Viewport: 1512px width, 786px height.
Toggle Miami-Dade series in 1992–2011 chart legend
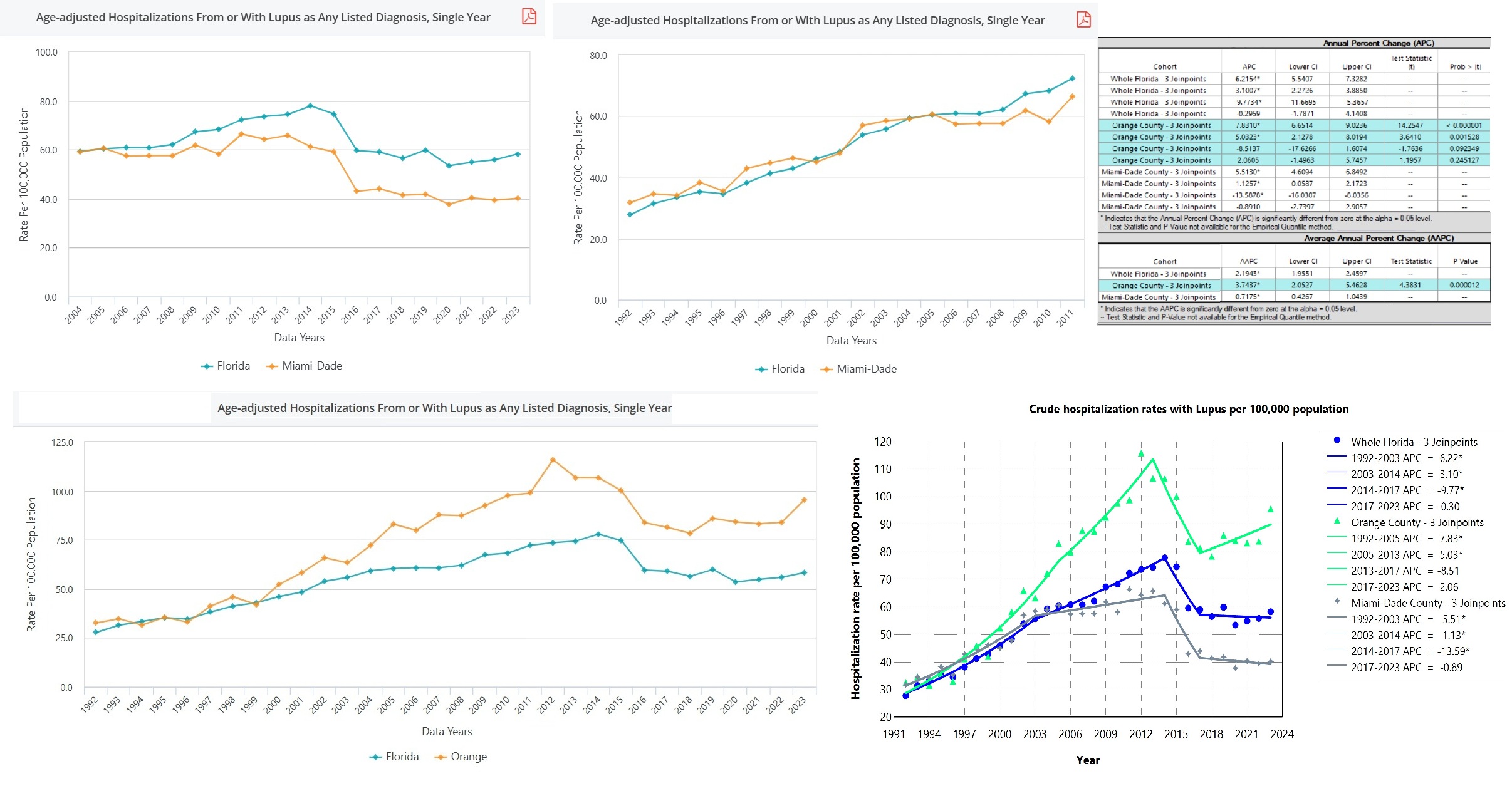[859, 369]
